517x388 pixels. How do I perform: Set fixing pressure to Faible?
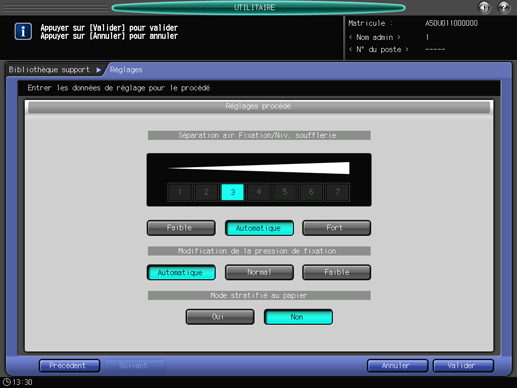tap(336, 272)
